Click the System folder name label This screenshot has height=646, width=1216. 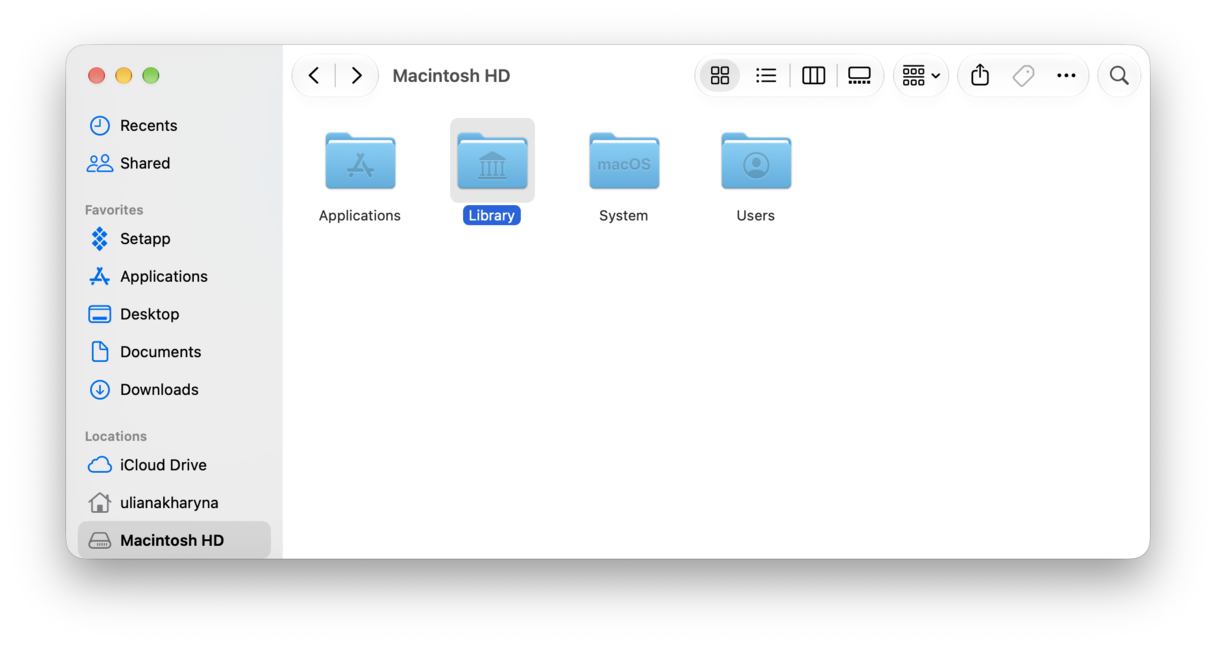pyautogui.click(x=624, y=216)
